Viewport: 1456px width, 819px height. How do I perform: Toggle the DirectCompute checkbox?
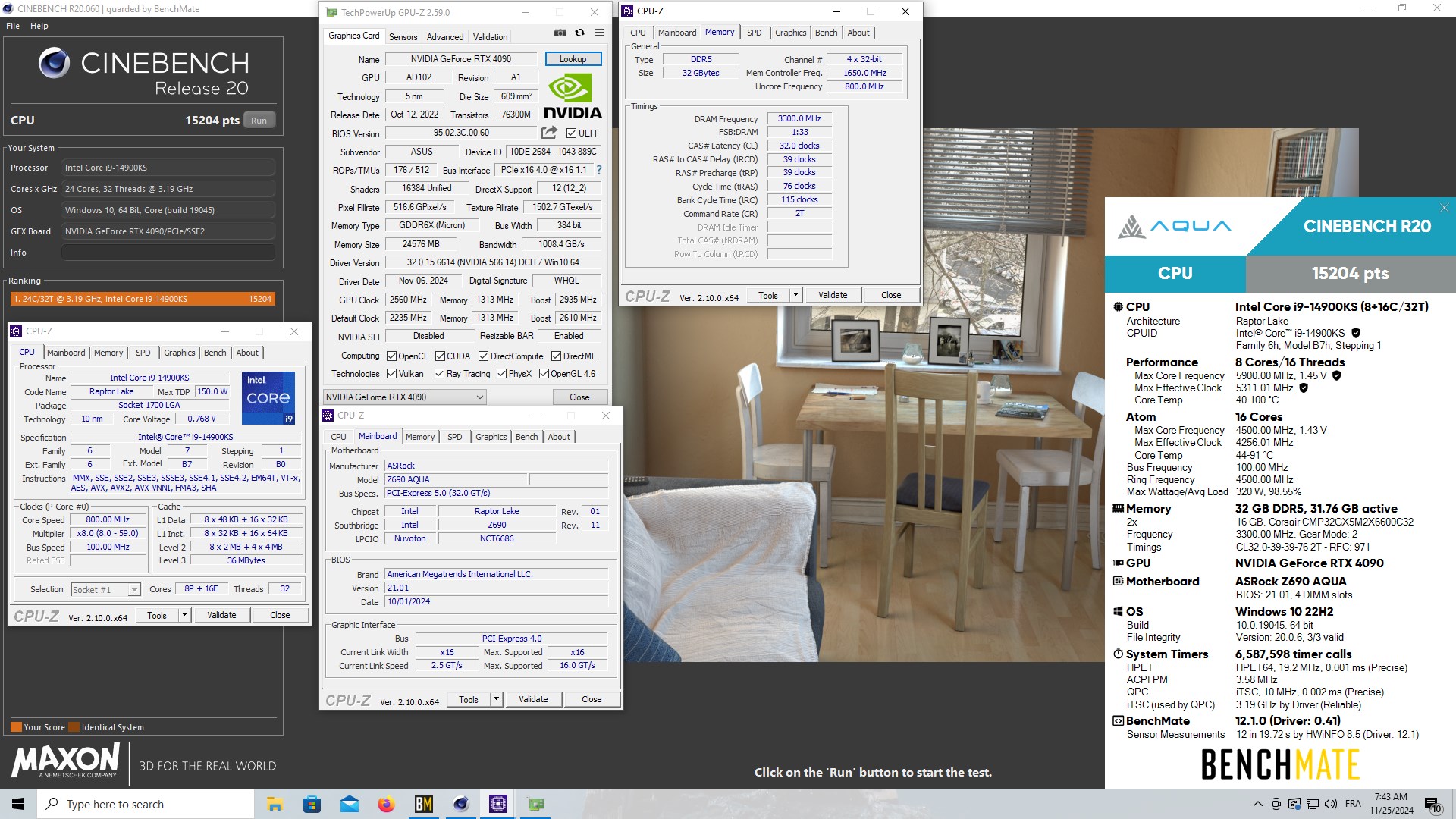[483, 356]
